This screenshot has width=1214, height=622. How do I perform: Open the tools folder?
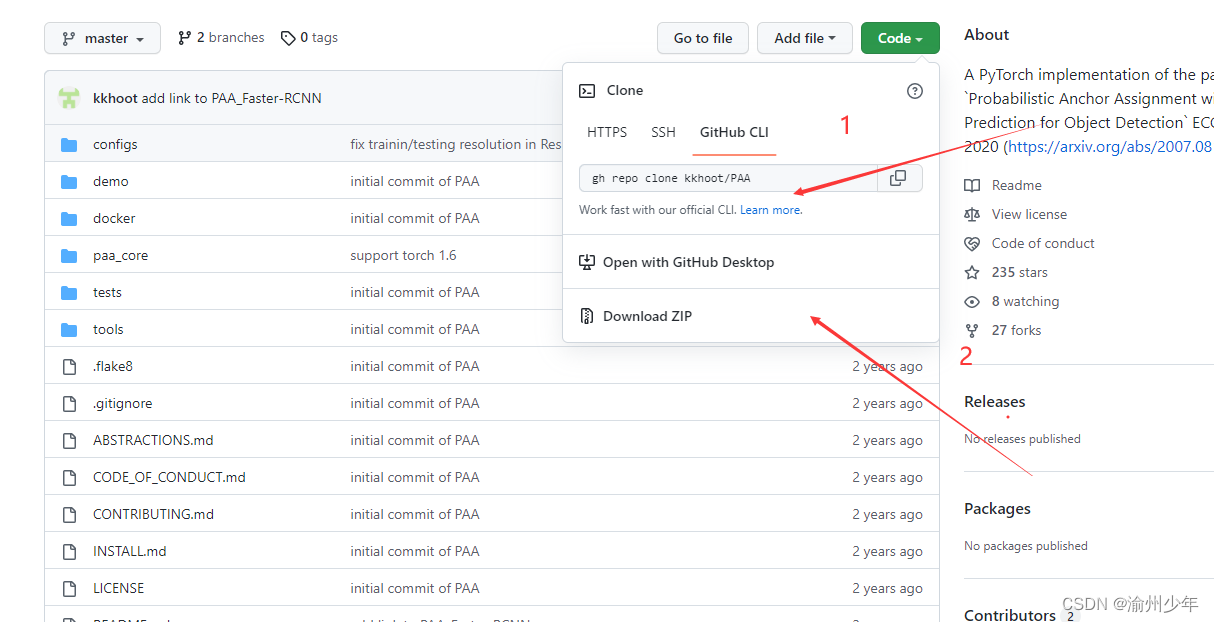click(x=108, y=329)
